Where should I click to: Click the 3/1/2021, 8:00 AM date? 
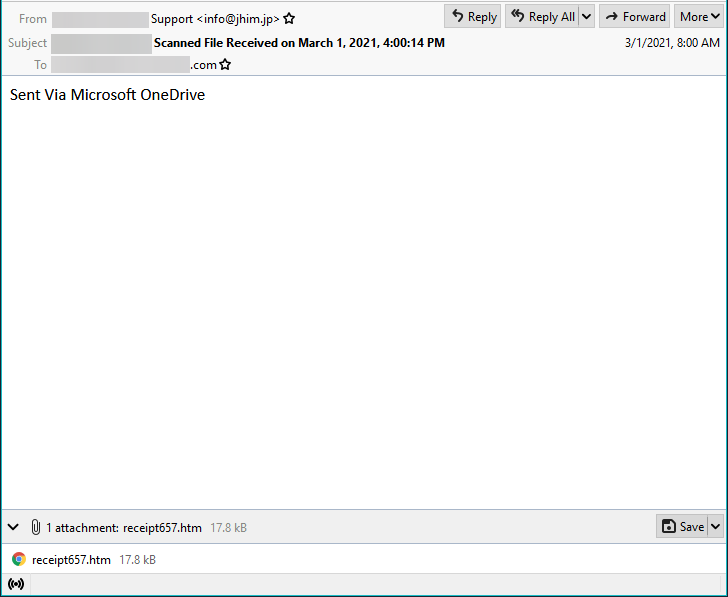click(x=671, y=43)
